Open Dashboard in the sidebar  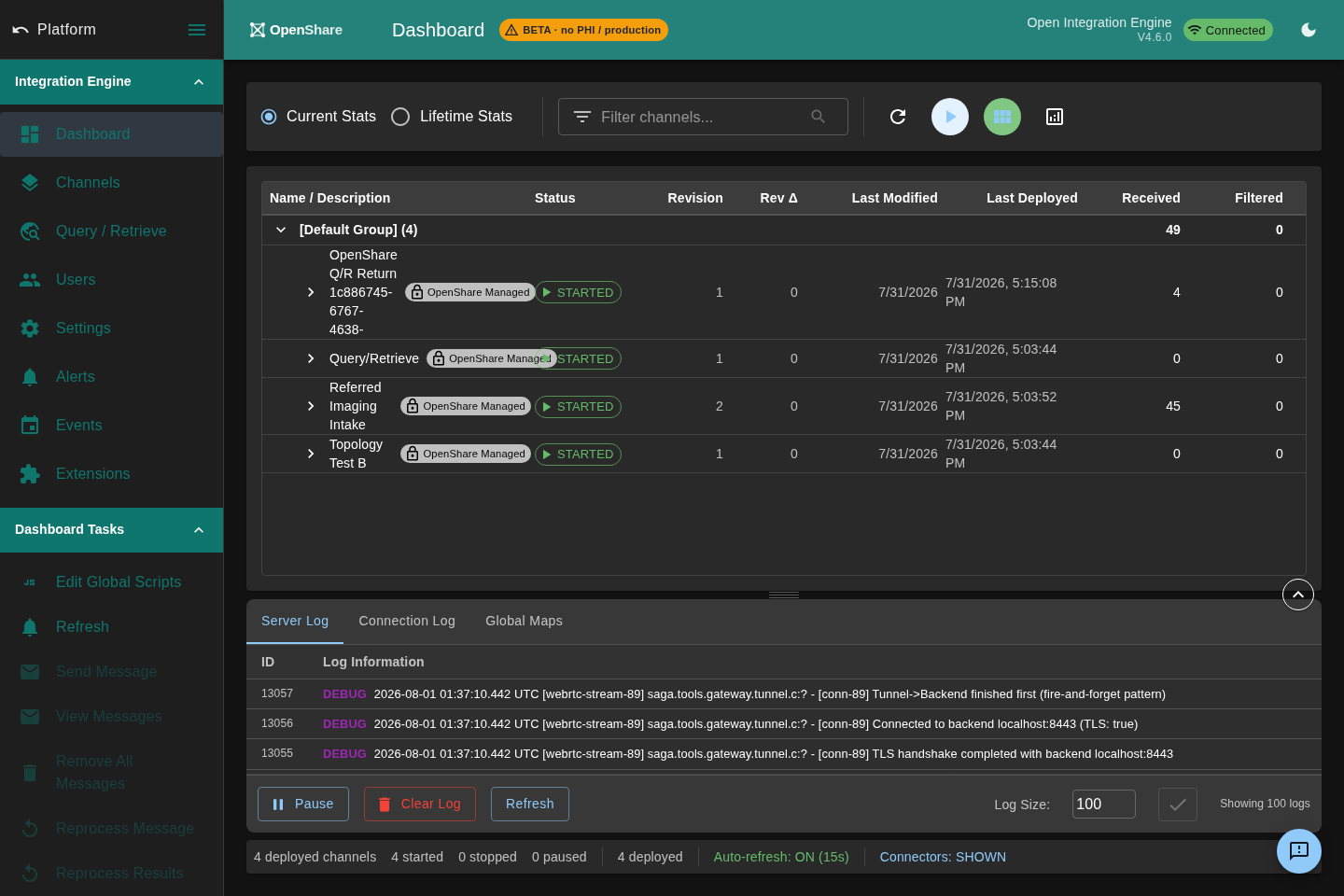point(112,134)
